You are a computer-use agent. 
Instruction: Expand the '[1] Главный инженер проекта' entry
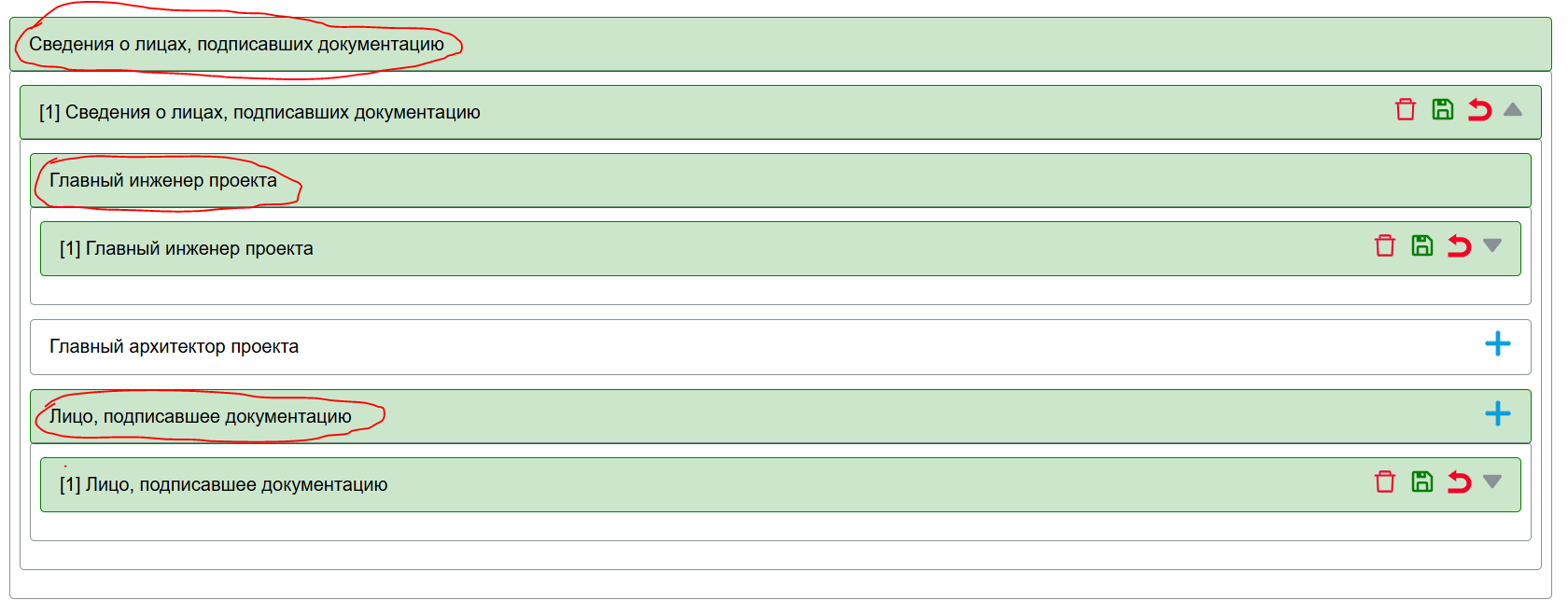coord(1492,246)
